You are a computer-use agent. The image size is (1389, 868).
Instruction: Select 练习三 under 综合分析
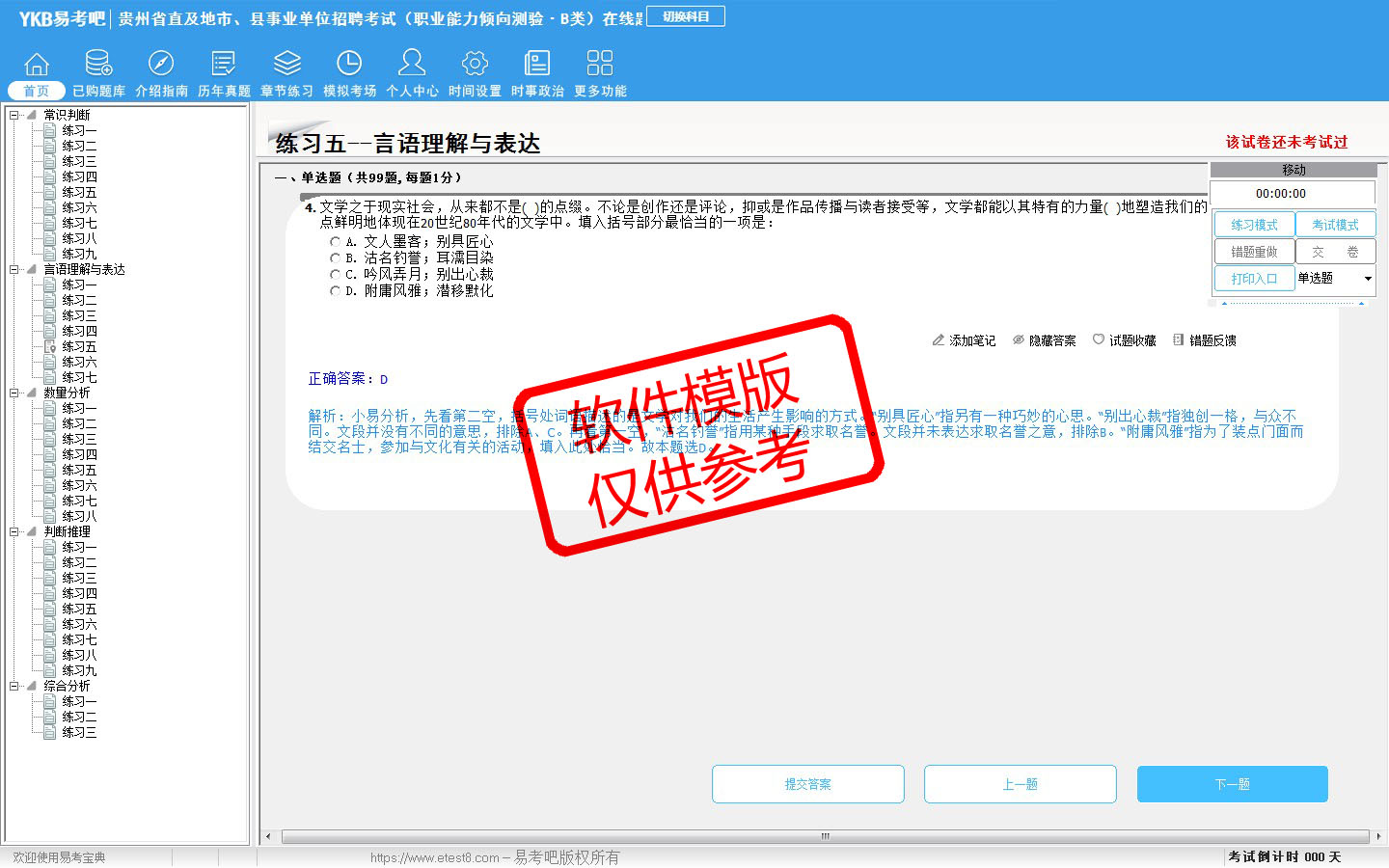pyautogui.click(x=79, y=733)
